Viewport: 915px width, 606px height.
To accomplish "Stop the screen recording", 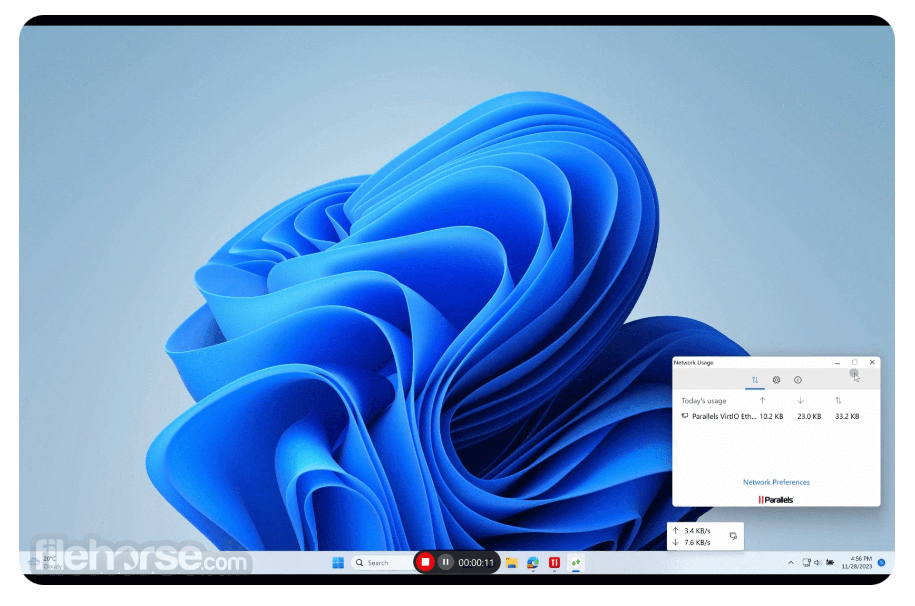I will [425, 562].
